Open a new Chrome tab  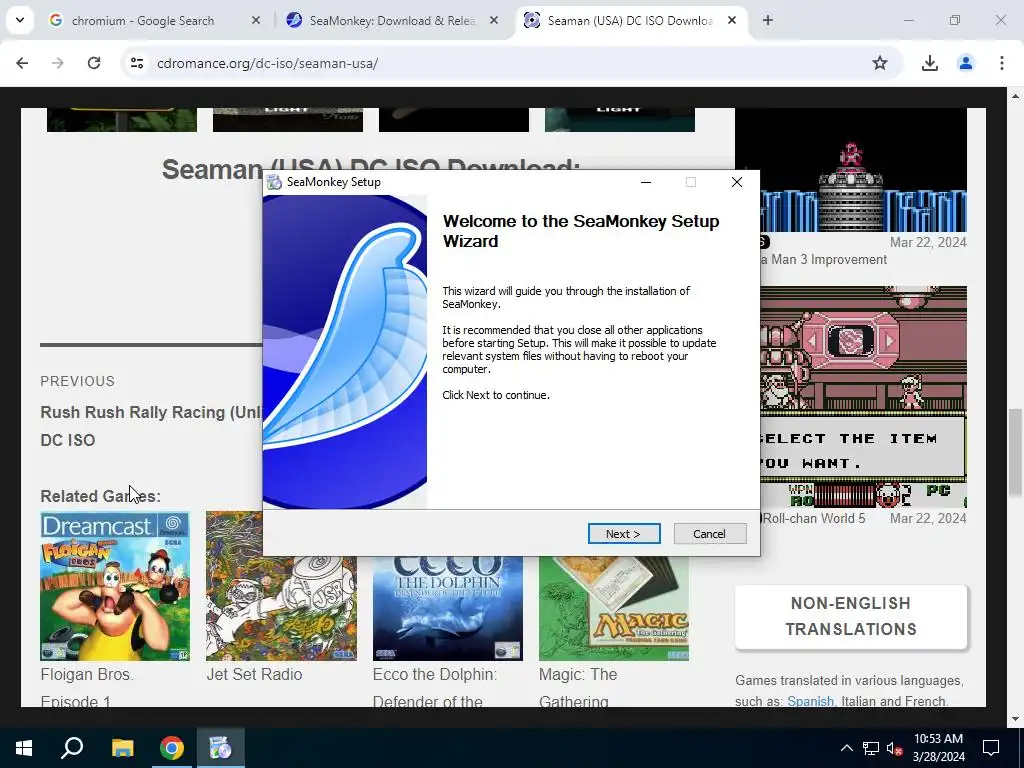(x=768, y=21)
